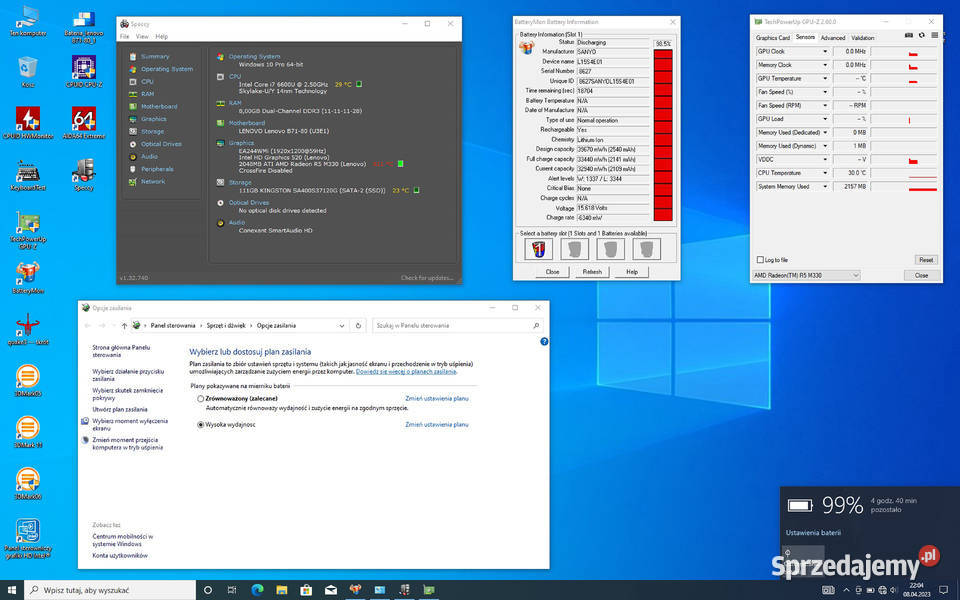Click the up arrow in Opcje zasilania navigation
This screenshot has height=600, width=960.
(124, 326)
